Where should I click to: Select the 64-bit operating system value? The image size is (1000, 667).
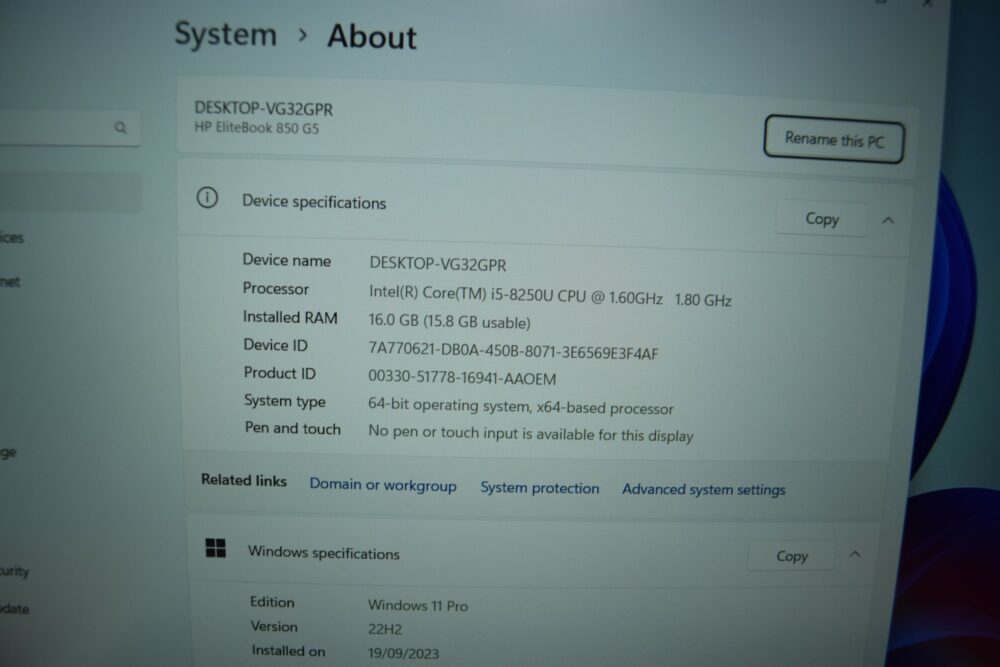click(x=520, y=407)
